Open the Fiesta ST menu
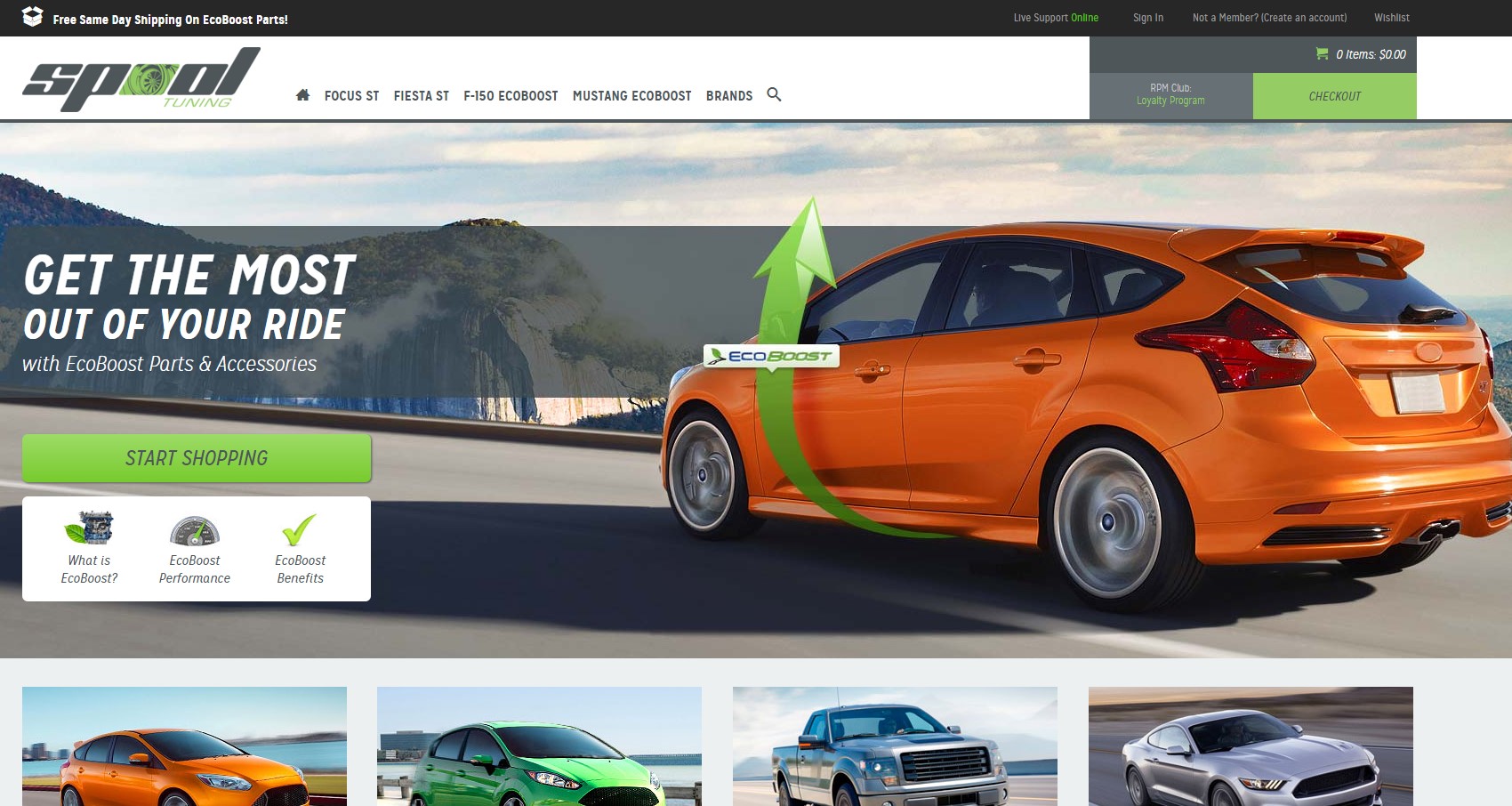The height and width of the screenshot is (806, 1512). (421, 96)
